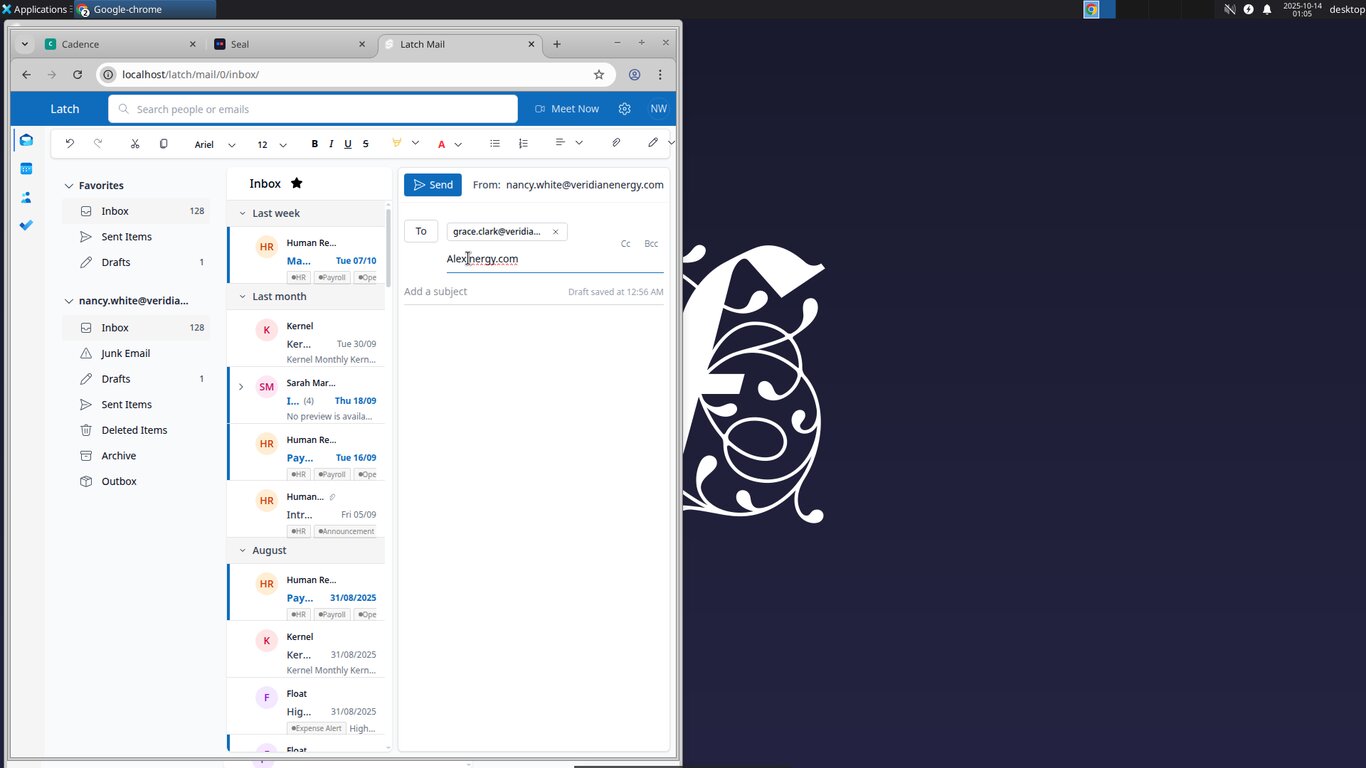Toggle italic formatting
This screenshot has width=1366, height=768.
pos(331,144)
